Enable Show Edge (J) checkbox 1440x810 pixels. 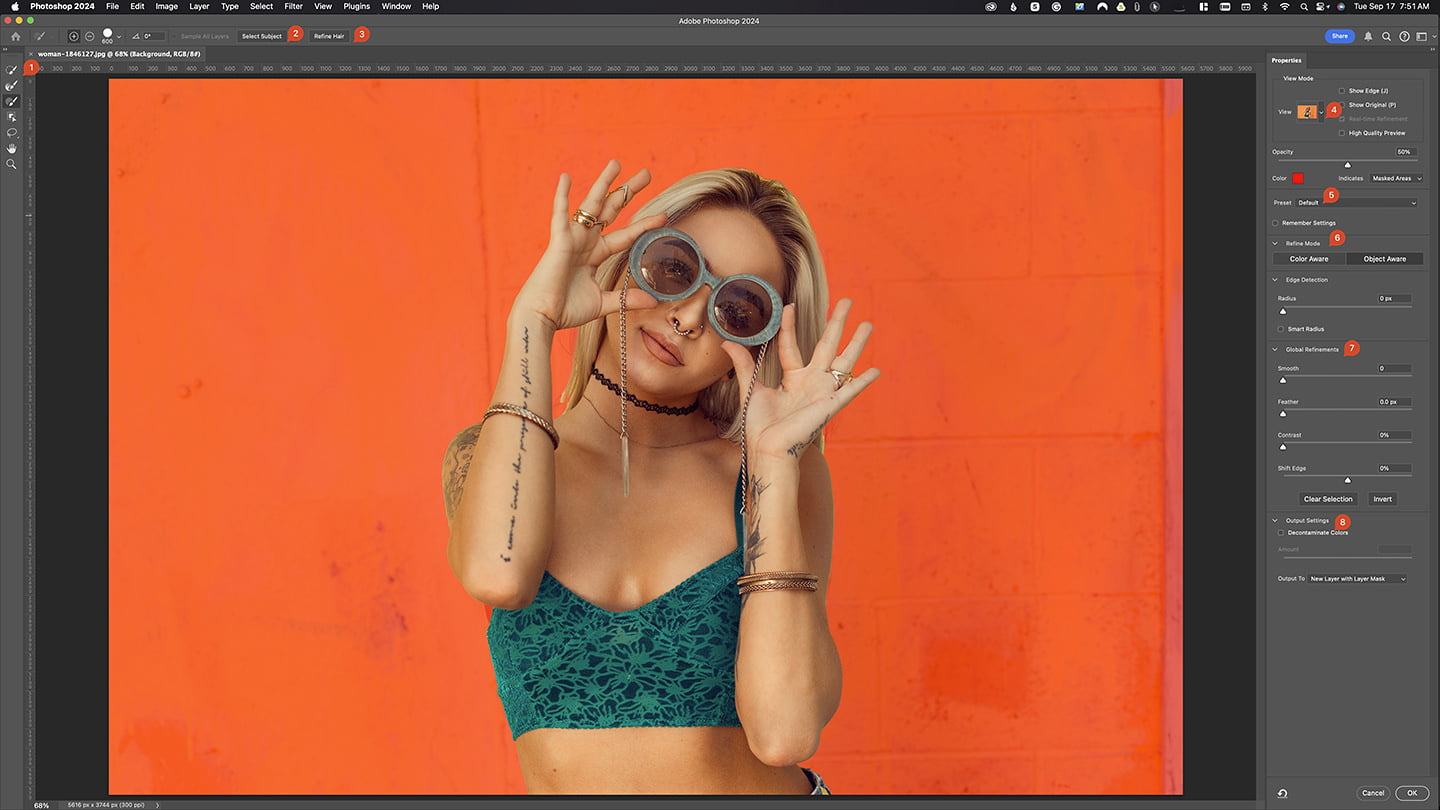(x=1342, y=91)
